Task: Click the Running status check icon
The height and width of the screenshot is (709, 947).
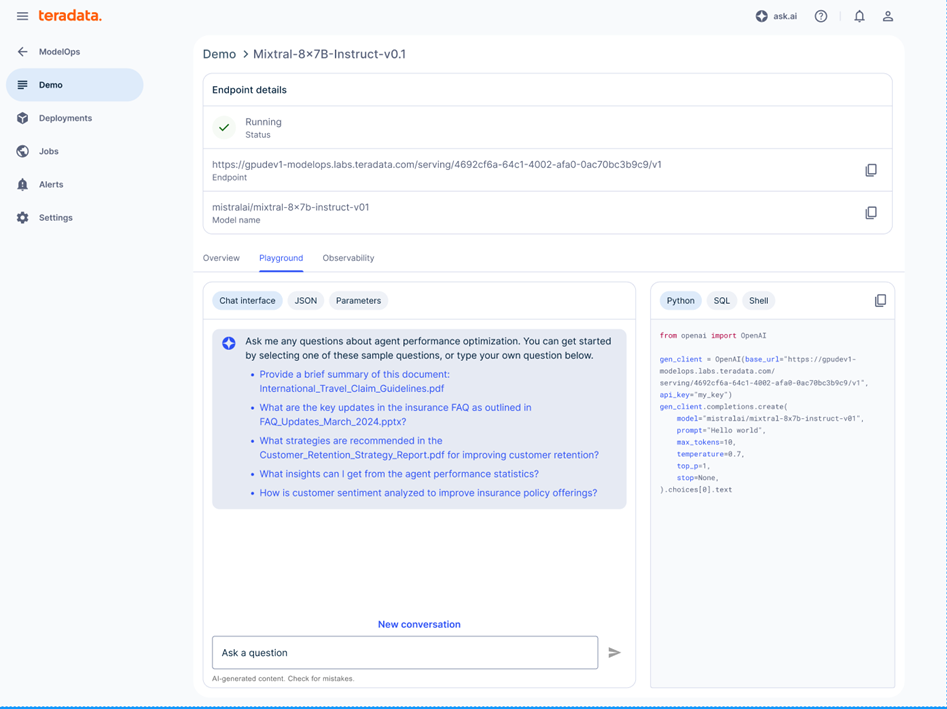Action: click(224, 127)
